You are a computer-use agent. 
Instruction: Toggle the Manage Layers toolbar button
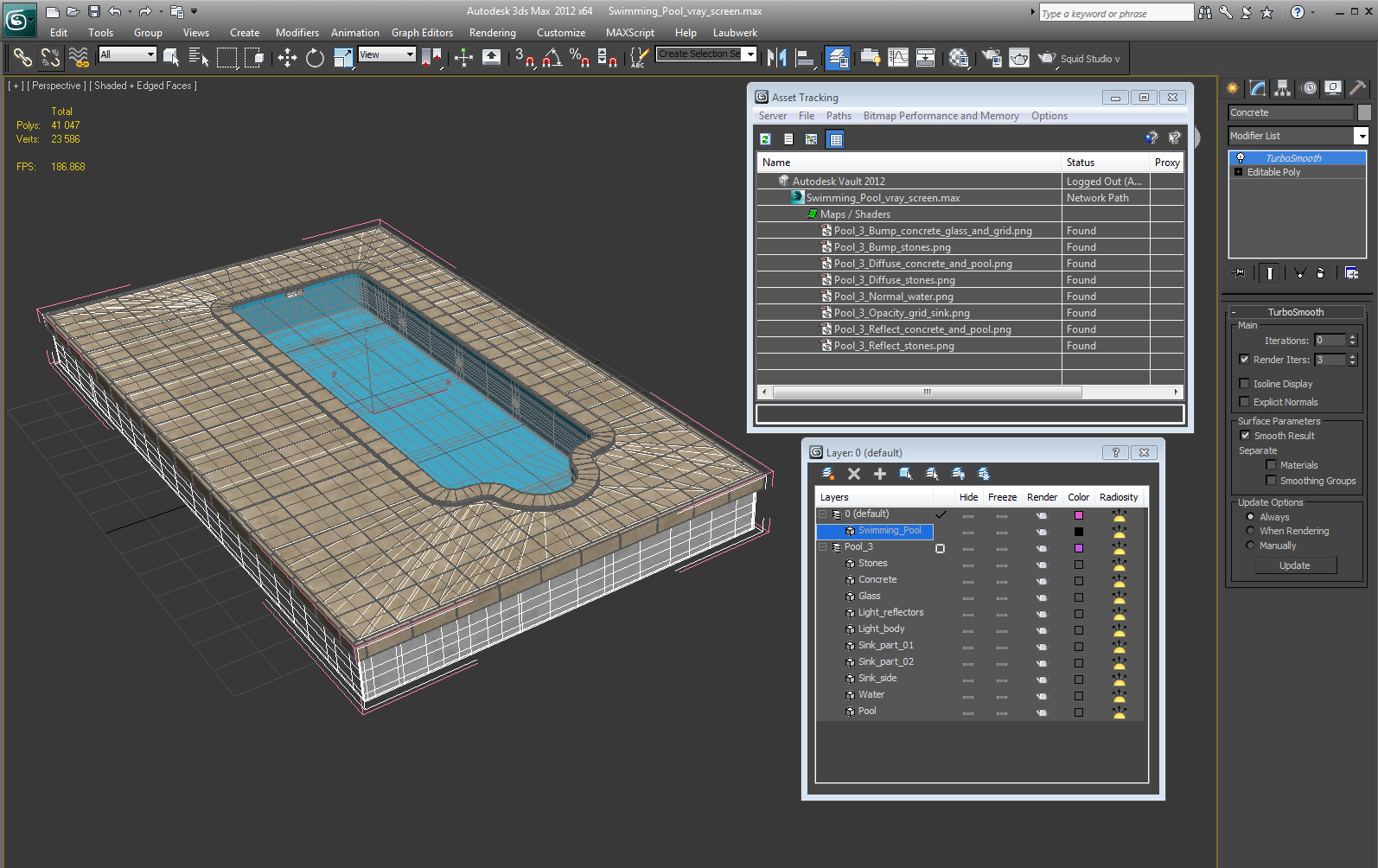click(837, 58)
